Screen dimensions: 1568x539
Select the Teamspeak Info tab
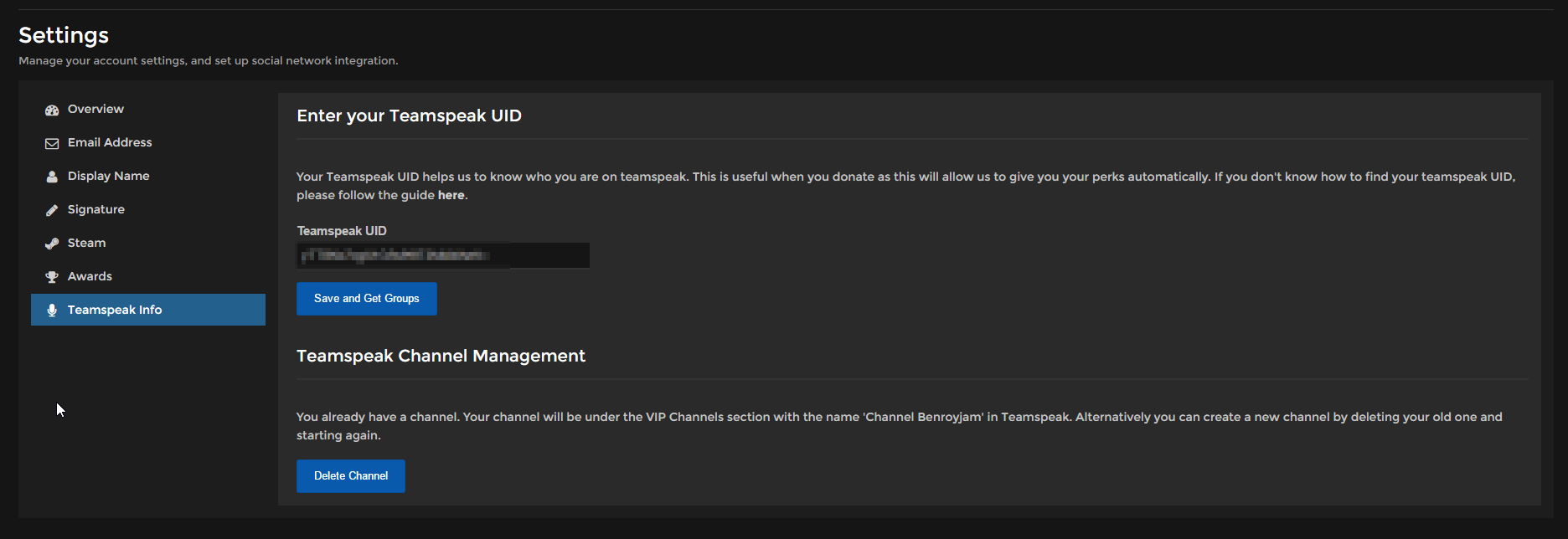(x=115, y=310)
